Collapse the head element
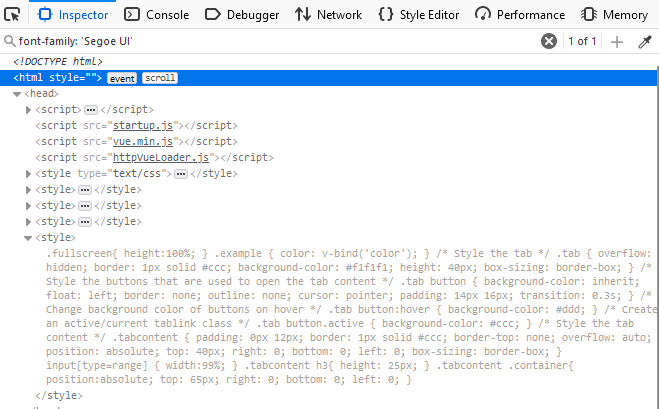 click(x=17, y=94)
